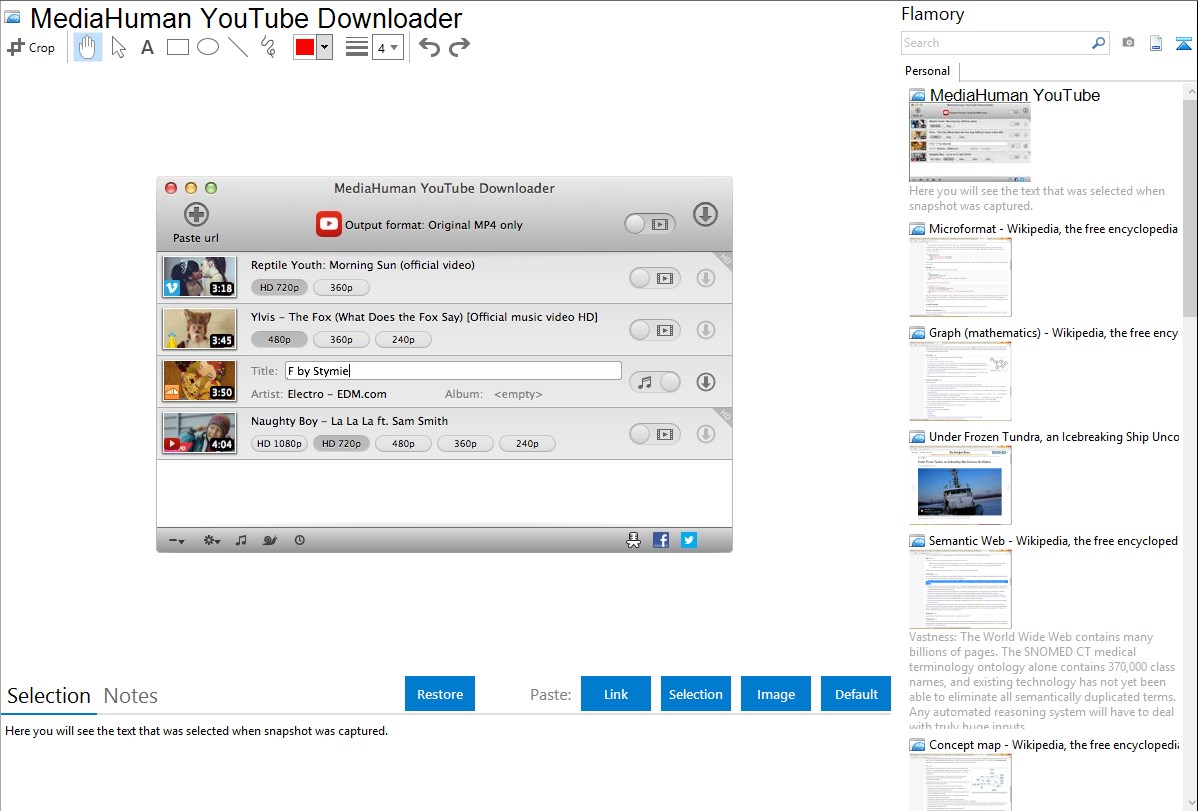This screenshot has height=811, width=1198.
Task: Choose the freehand drawing tool
Action: [268, 47]
